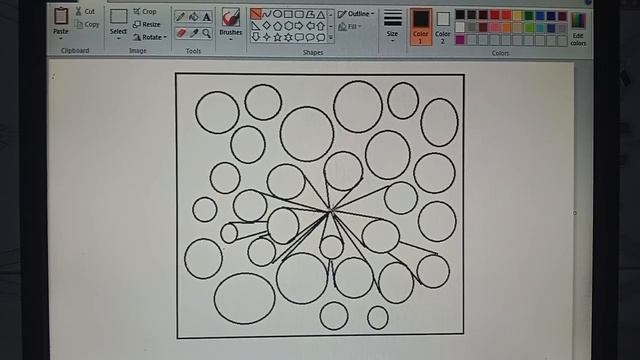Click the Select rectangle tool
This screenshot has width=640, height=360.
pos(118,16)
